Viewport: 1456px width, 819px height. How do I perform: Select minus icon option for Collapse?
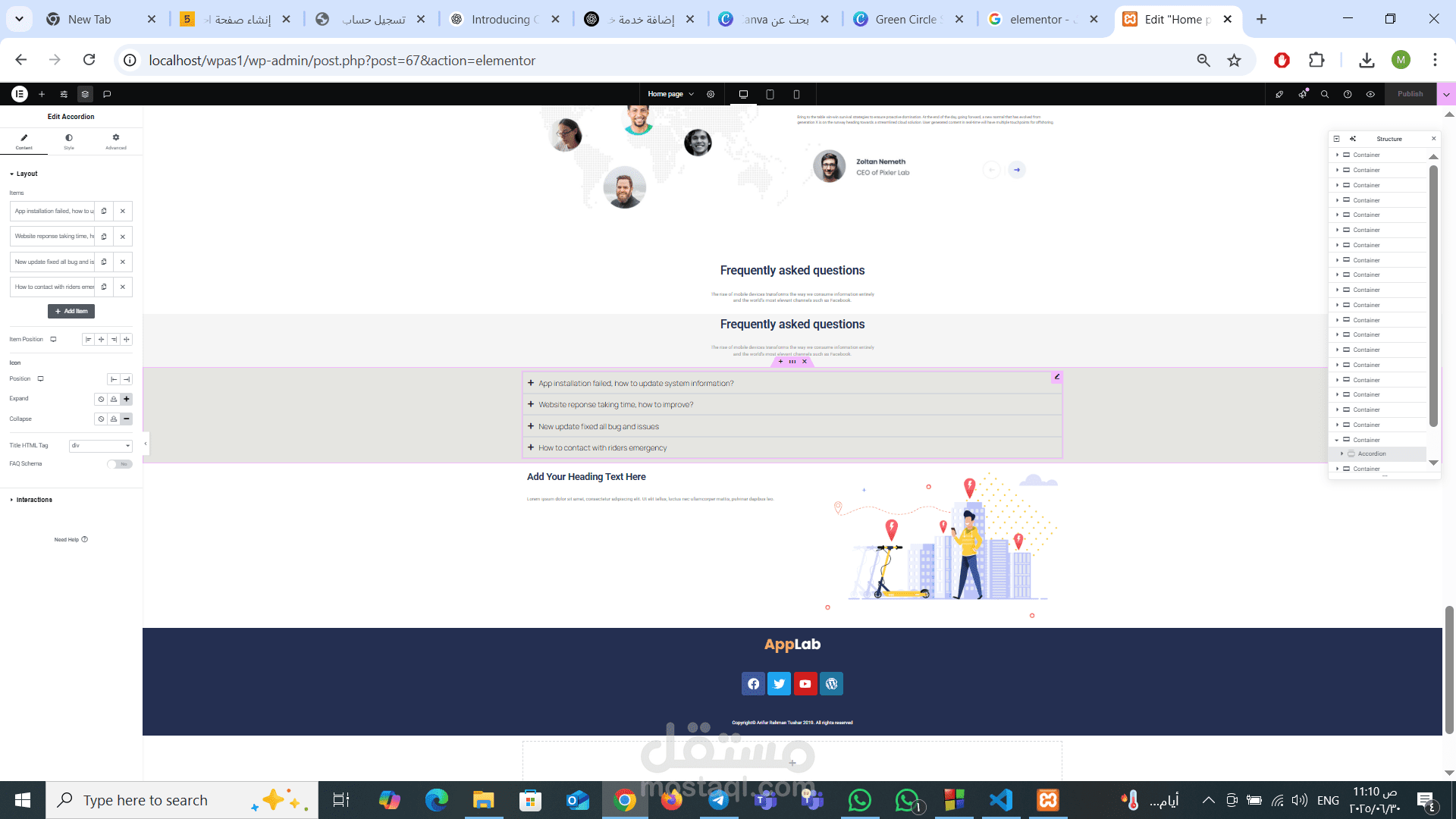[127, 419]
